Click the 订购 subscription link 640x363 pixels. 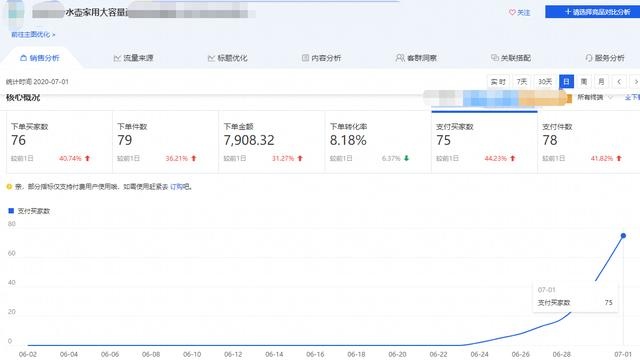click(176, 187)
